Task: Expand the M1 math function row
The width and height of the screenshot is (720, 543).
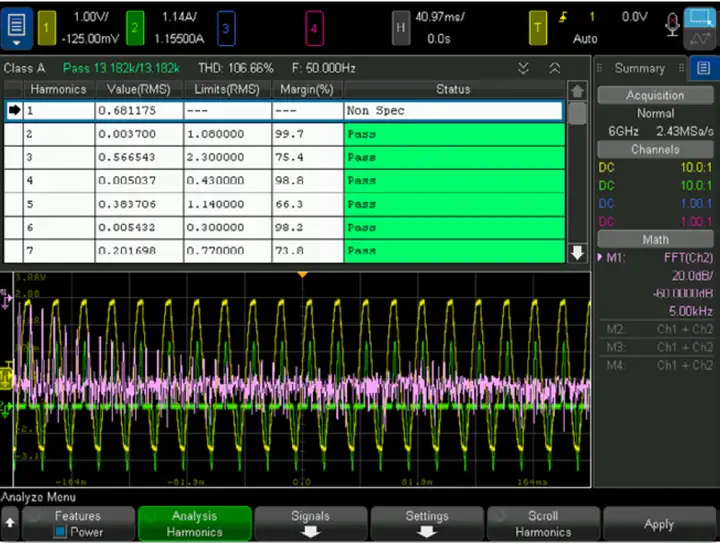Action: pyautogui.click(x=655, y=258)
